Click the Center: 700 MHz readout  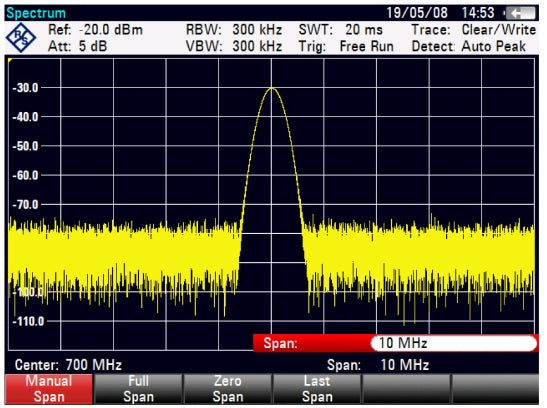(68, 365)
